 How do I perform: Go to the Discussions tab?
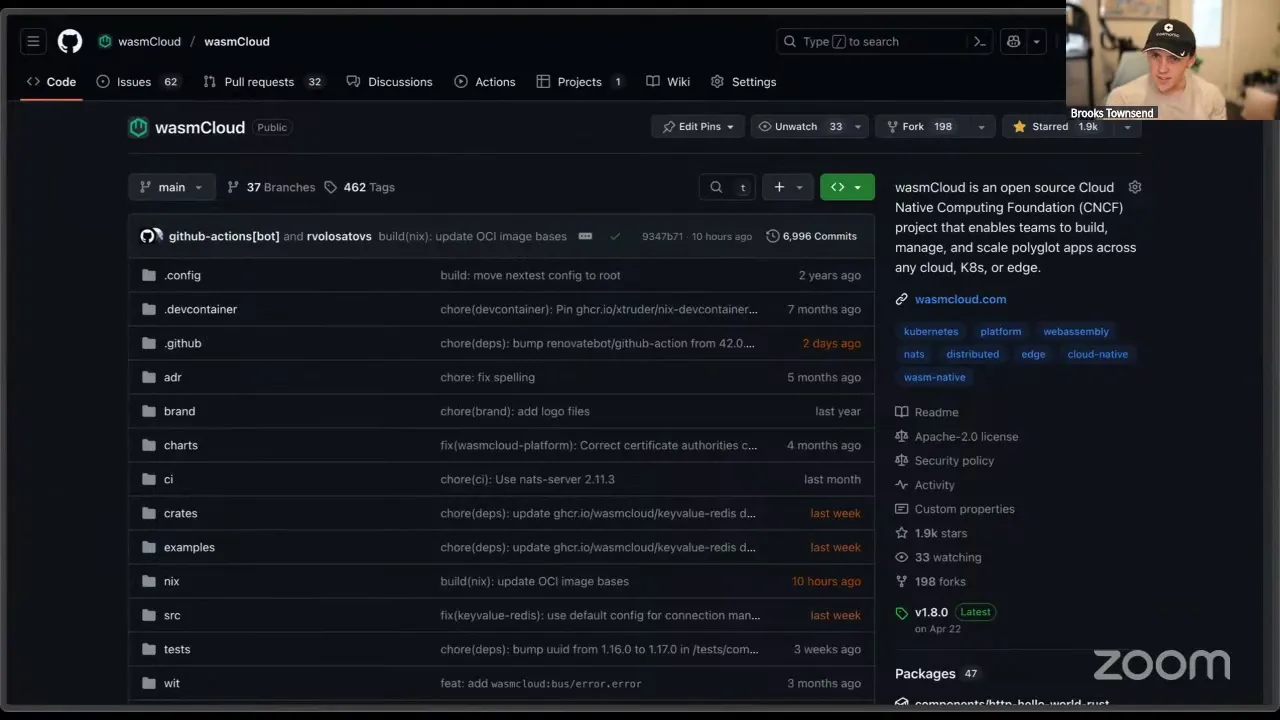389,82
